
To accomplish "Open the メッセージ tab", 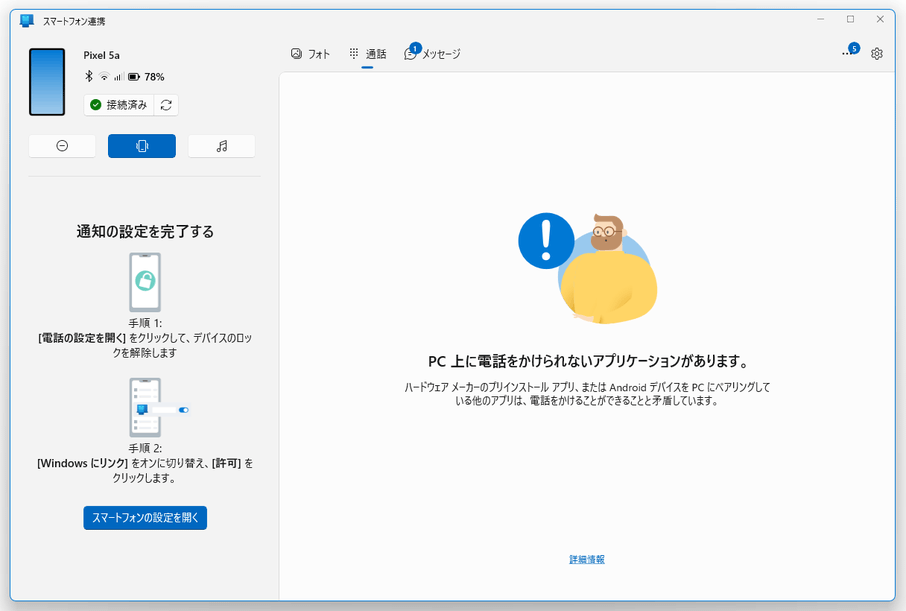I will [x=432, y=54].
